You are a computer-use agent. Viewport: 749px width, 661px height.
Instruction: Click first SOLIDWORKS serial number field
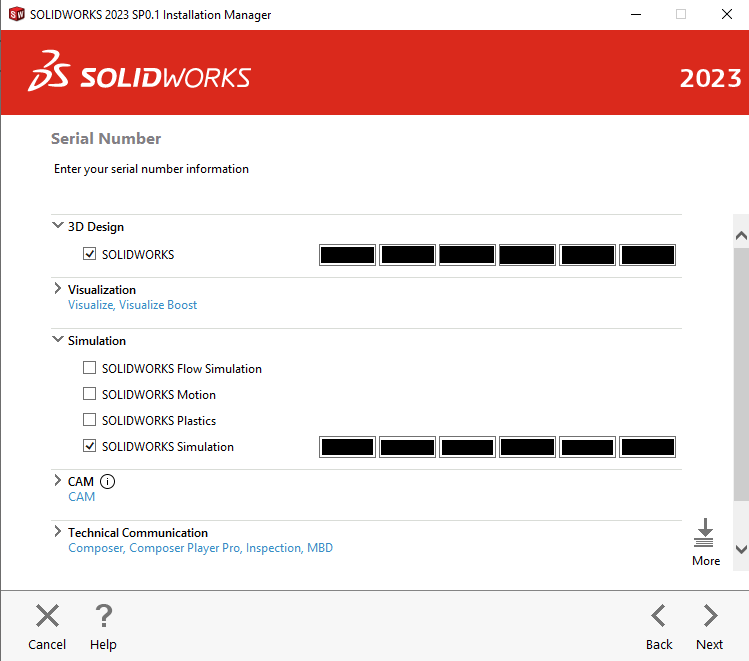pos(347,255)
